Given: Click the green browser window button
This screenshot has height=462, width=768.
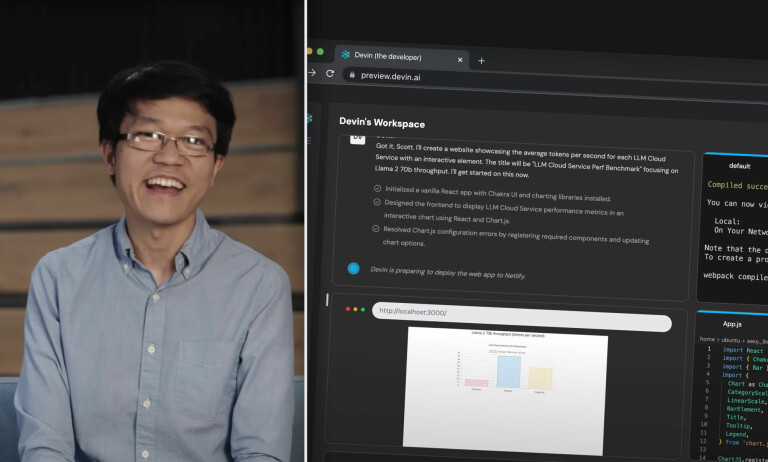Looking at the screenshot, I should coord(320,51).
